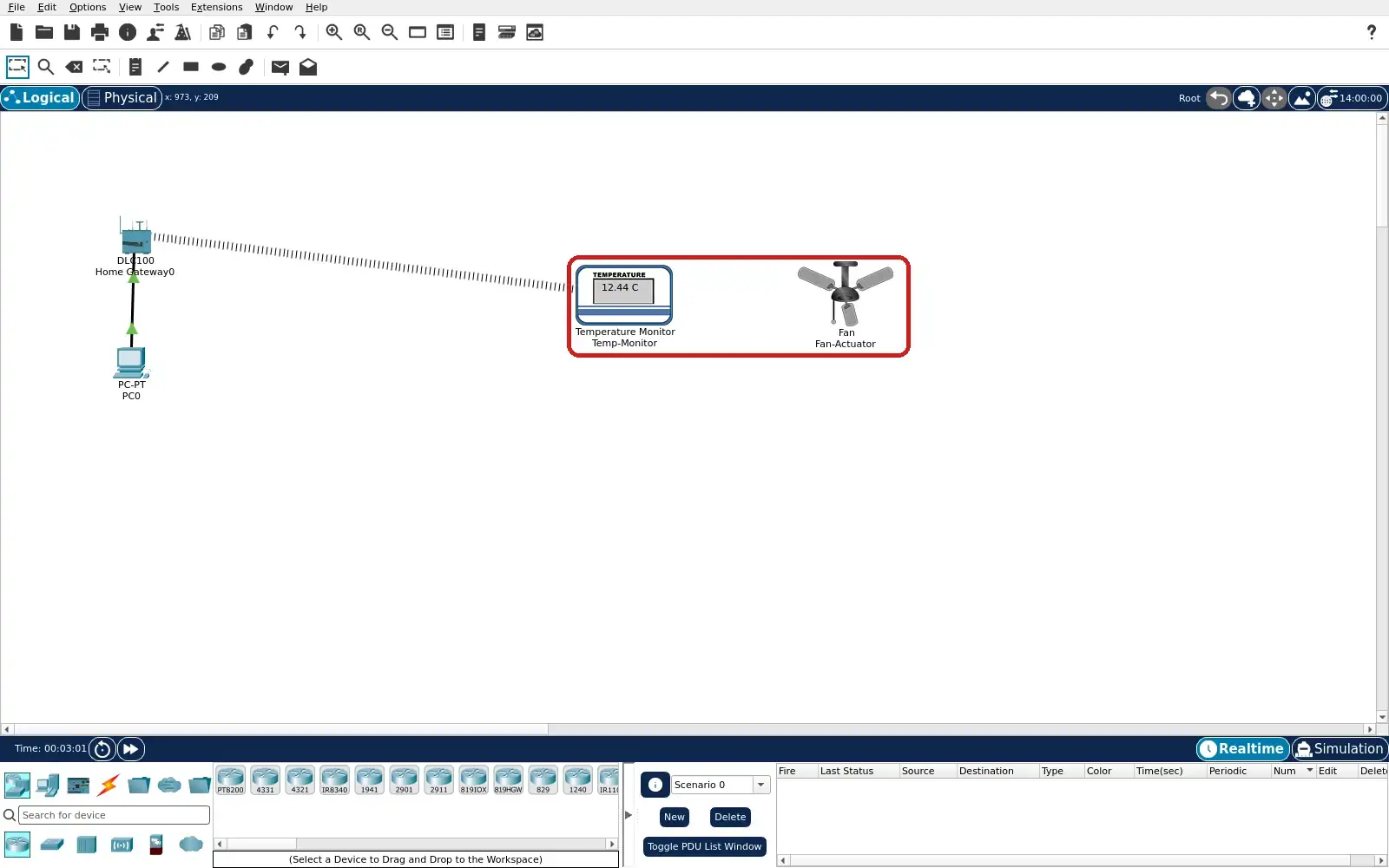The width and height of the screenshot is (1389, 868).
Task: Open the Activity Wizard icon
Action: point(155,32)
